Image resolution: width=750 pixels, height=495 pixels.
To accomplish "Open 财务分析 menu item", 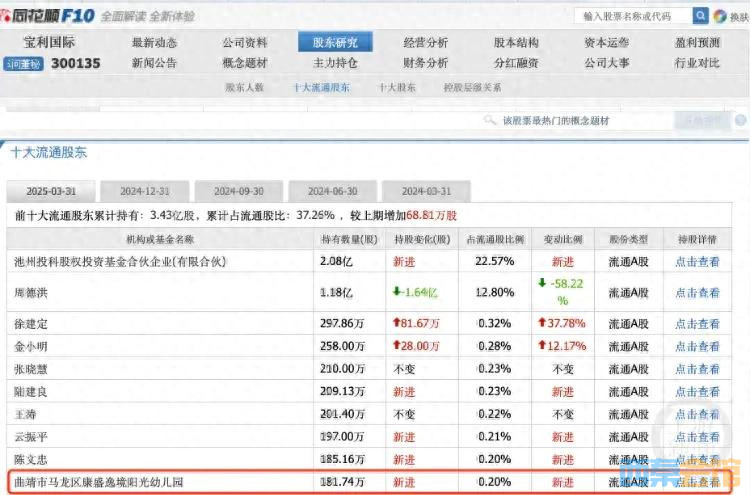I will coord(426,63).
